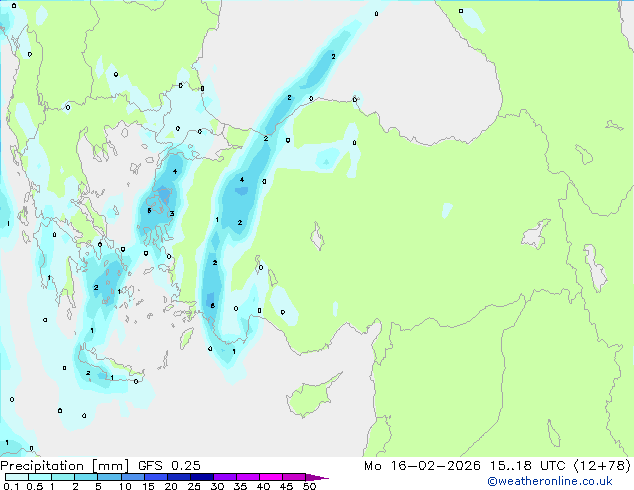Click the '(12+78)' forecast run text
This screenshot has width=634, height=490.
tap(602, 466)
